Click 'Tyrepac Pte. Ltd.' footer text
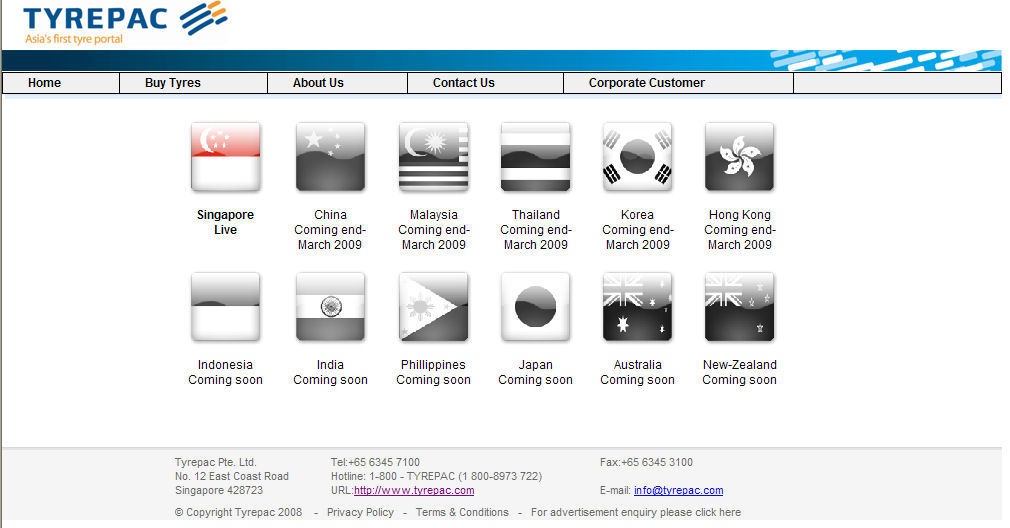Viewport: 1010px width, 528px height. coord(216,462)
